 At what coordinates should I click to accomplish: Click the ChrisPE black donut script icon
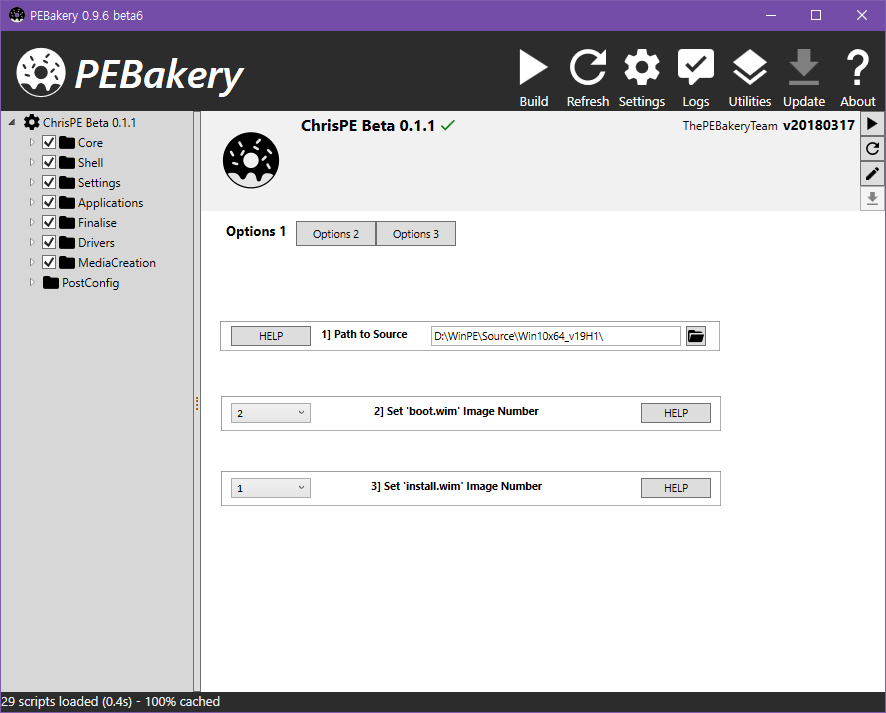tap(251, 160)
